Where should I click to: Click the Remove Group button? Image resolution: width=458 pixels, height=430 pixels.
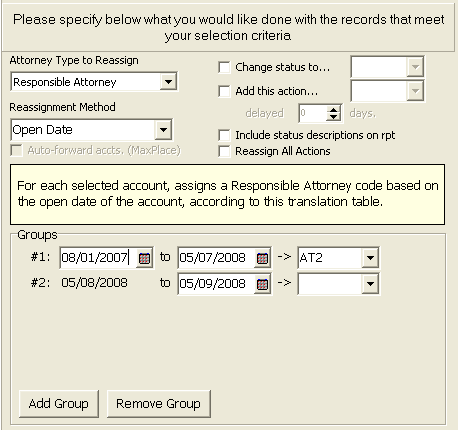159,404
